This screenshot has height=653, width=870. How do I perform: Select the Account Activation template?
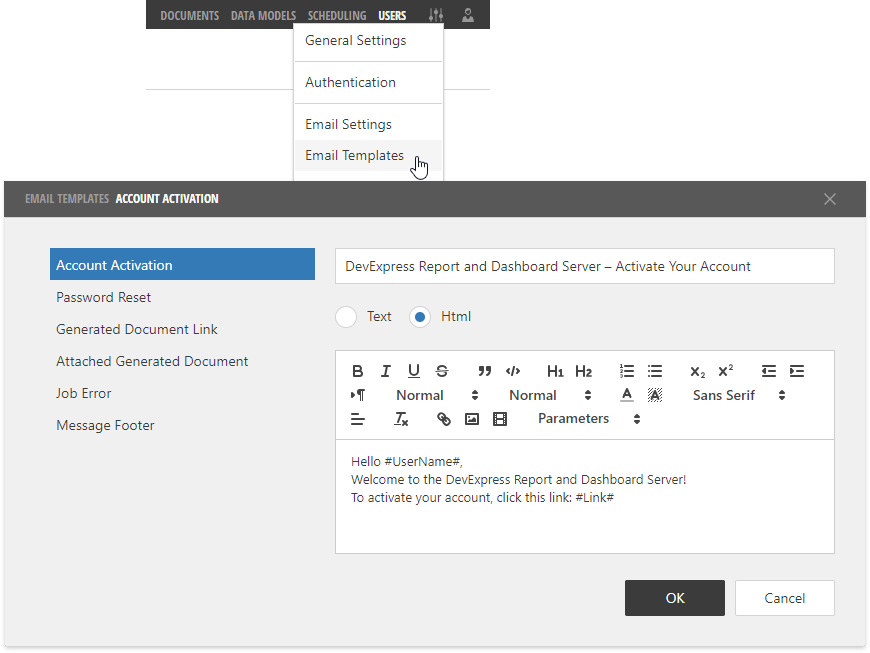click(183, 264)
